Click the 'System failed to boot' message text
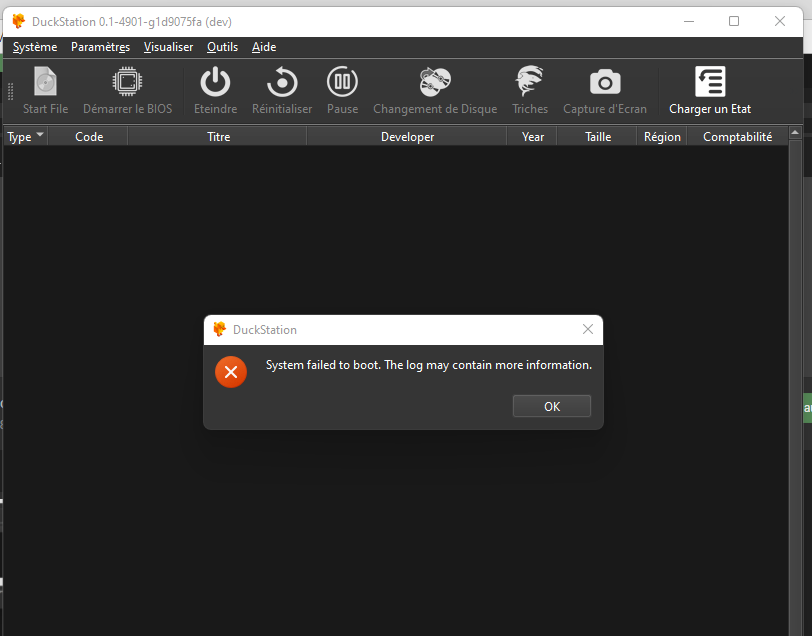Image resolution: width=812 pixels, height=636 pixels. [429, 365]
